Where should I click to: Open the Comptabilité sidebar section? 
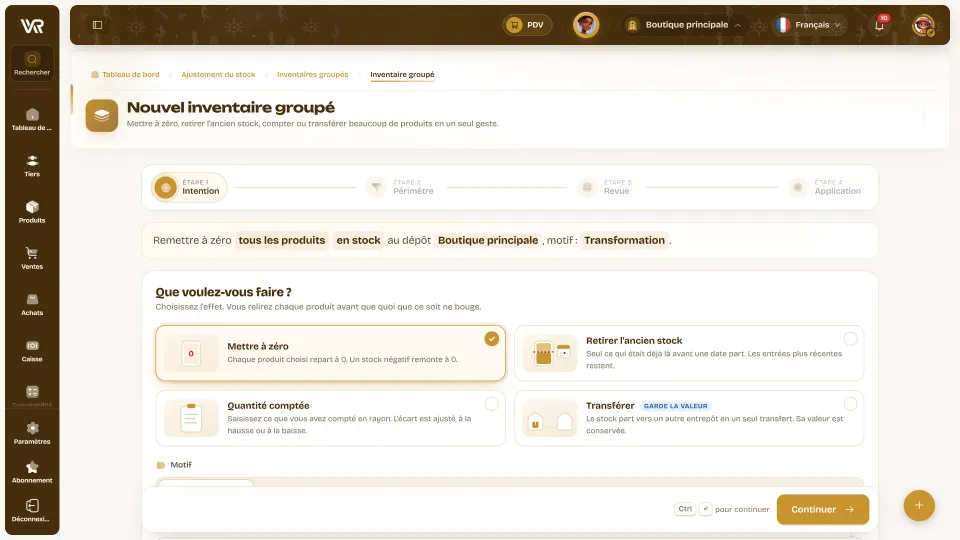(32, 395)
